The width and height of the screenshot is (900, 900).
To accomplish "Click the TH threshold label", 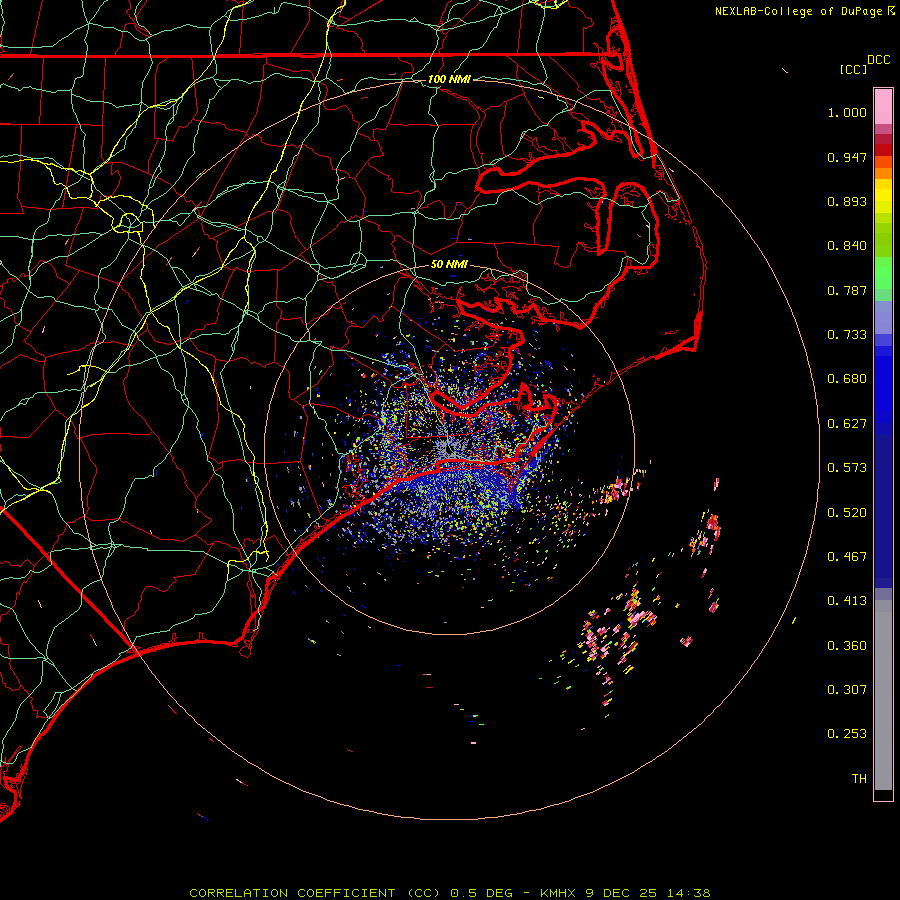I will tap(859, 779).
